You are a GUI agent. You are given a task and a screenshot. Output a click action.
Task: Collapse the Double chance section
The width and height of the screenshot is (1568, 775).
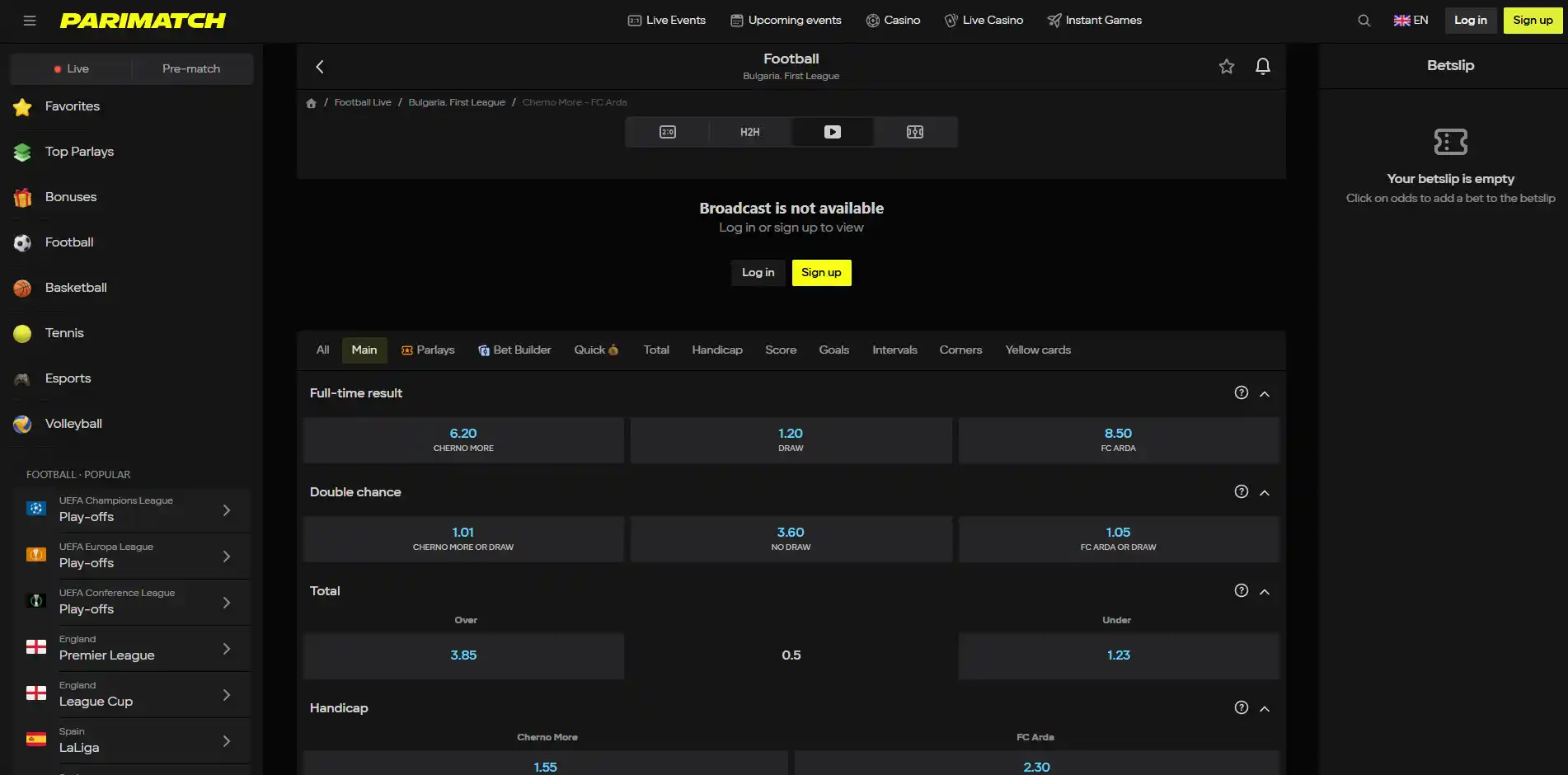coord(1265,493)
